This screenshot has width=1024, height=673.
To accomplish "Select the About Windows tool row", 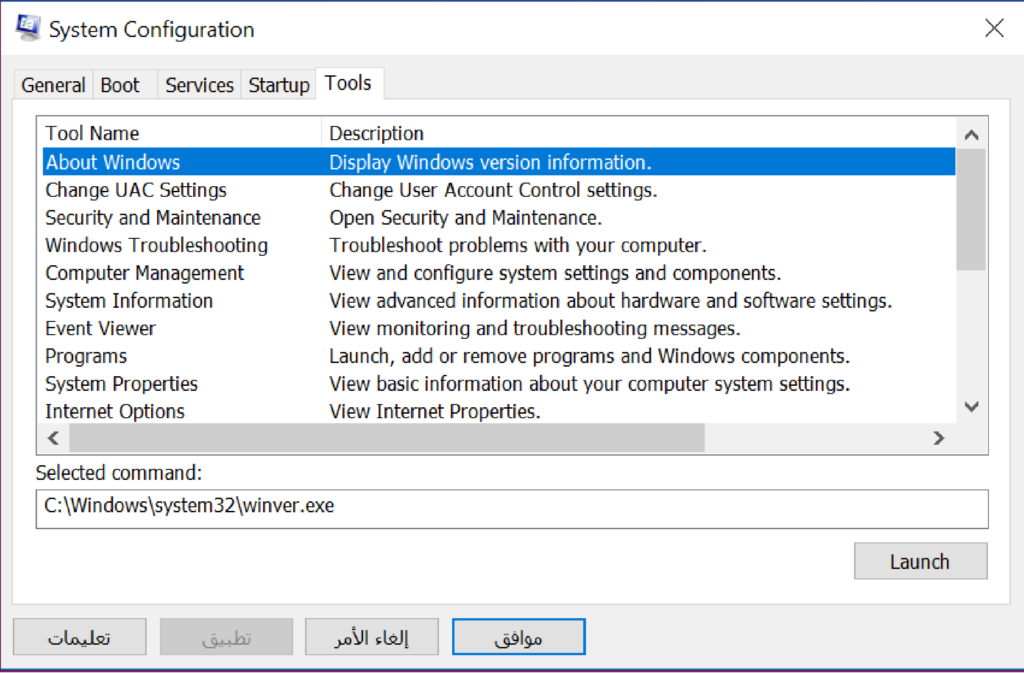I will click(499, 162).
